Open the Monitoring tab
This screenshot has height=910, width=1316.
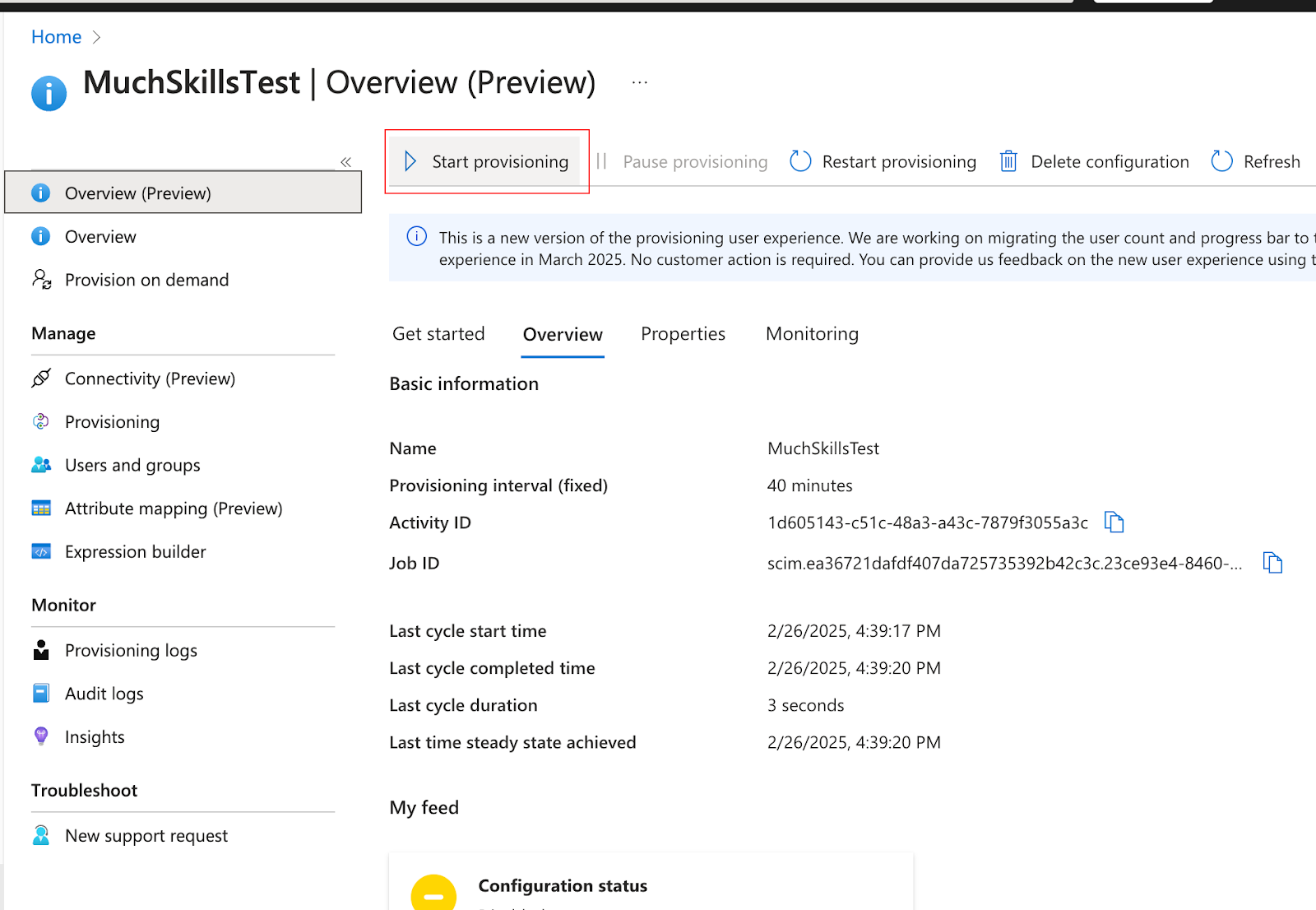pos(812,334)
